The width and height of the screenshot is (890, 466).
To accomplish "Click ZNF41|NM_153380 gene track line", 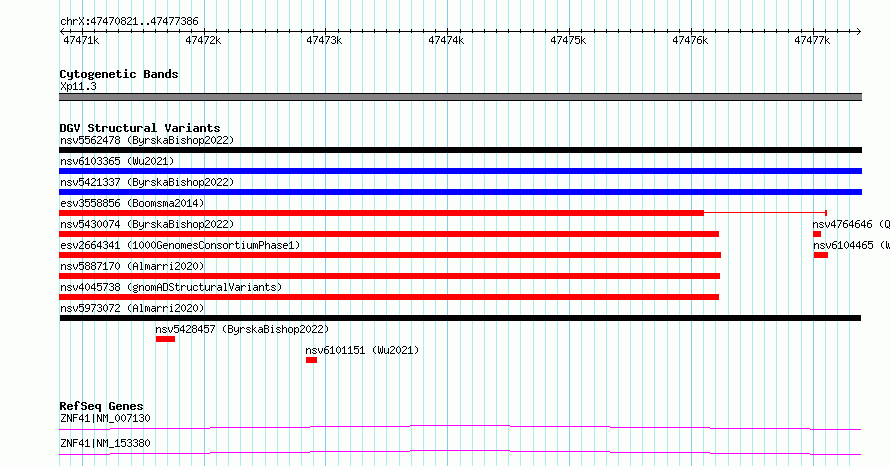I will (x=460, y=452).
